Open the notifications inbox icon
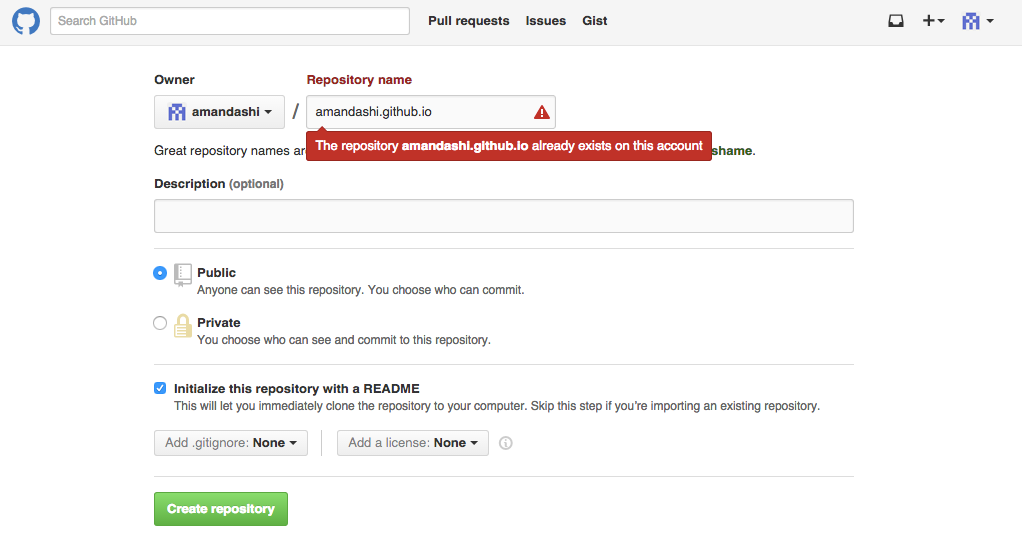The image size is (1022, 560). click(x=896, y=21)
